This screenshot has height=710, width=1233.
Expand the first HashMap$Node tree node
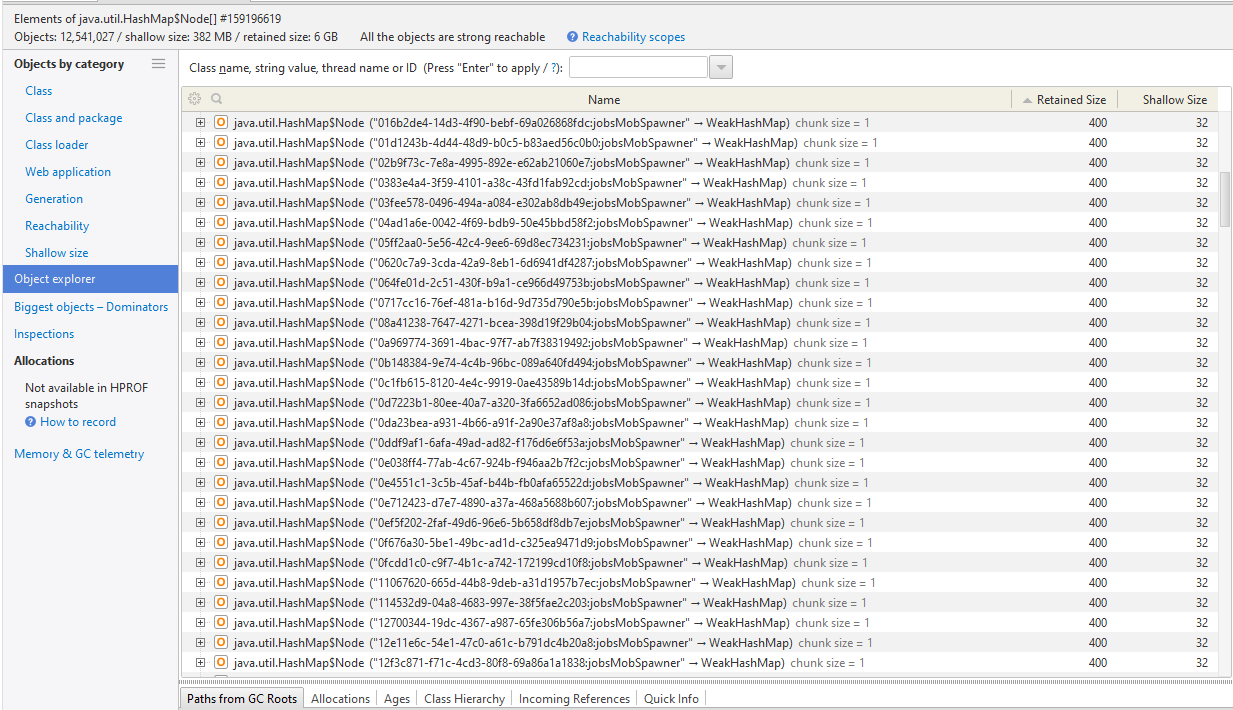200,122
